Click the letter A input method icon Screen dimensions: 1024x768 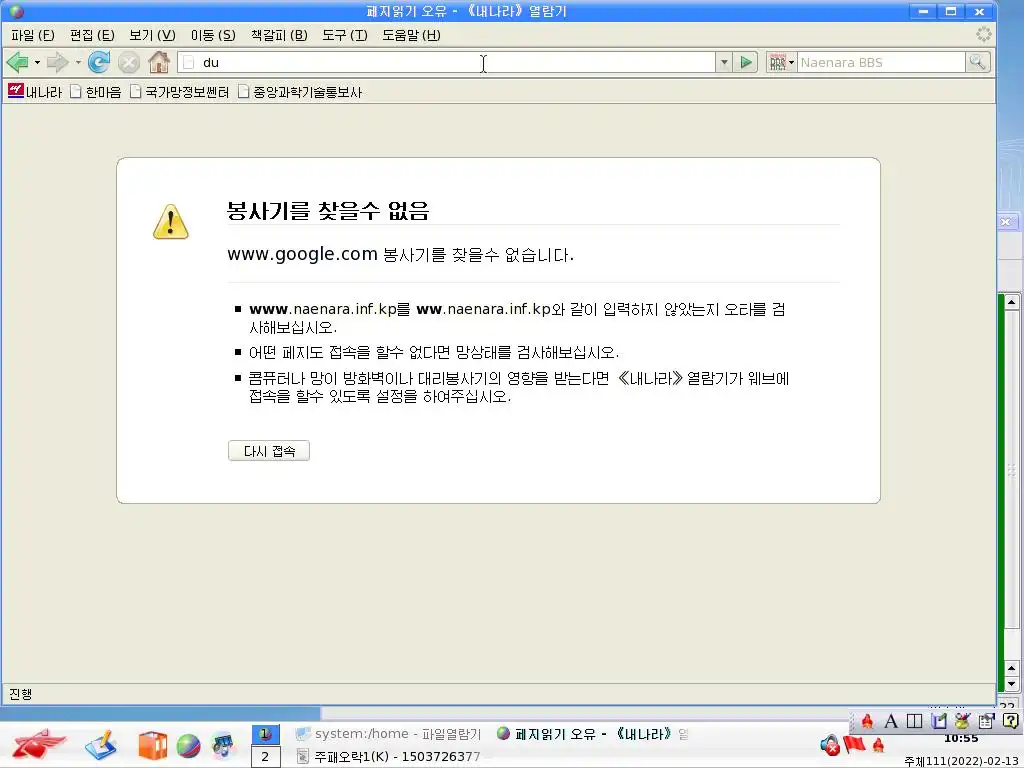[x=891, y=721]
